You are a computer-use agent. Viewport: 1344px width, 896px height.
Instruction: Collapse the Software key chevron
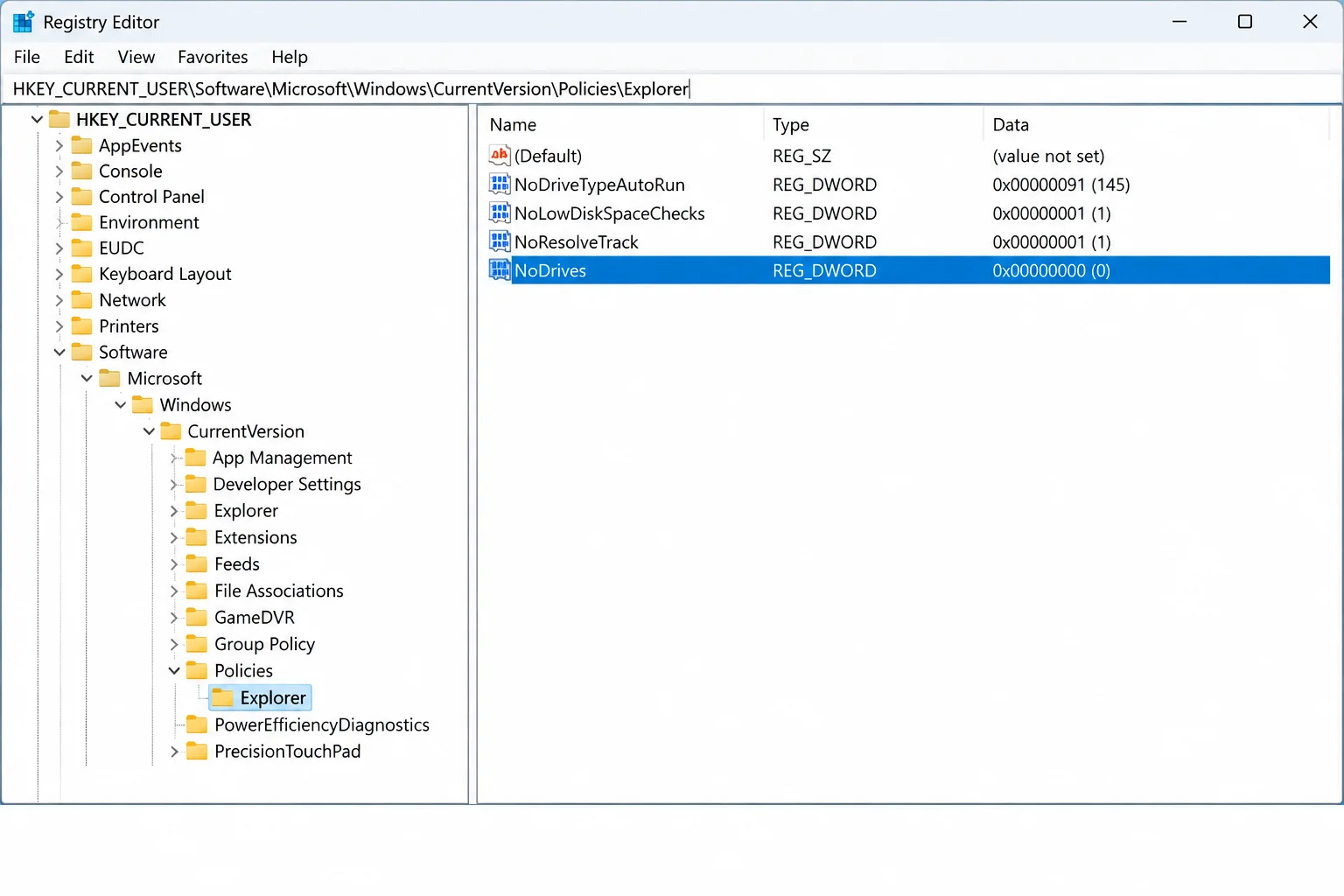(x=59, y=353)
